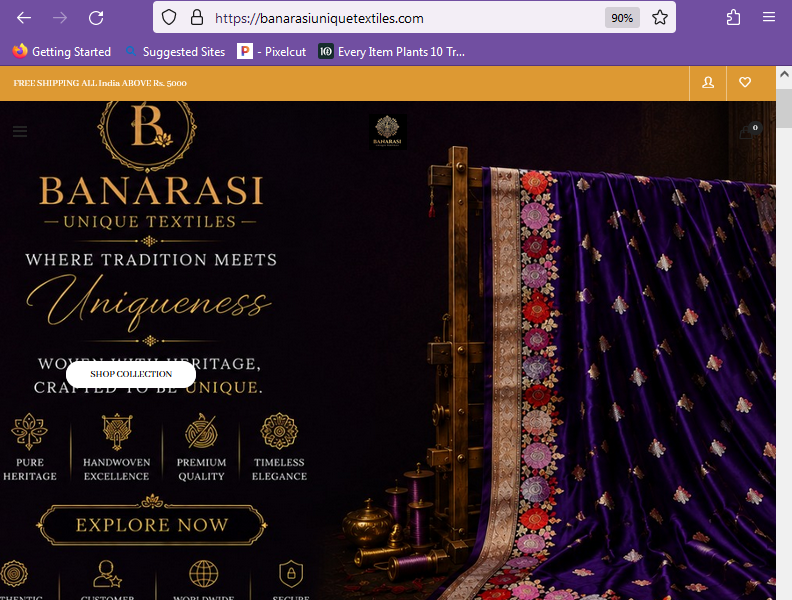792x600 pixels.
Task: Open Every Item Plants 10 Tr... bookmark
Action: (391, 52)
